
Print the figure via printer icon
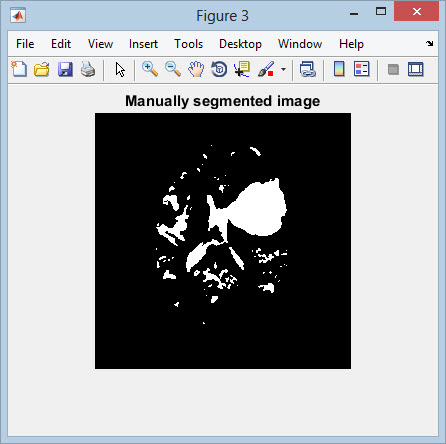(88, 70)
